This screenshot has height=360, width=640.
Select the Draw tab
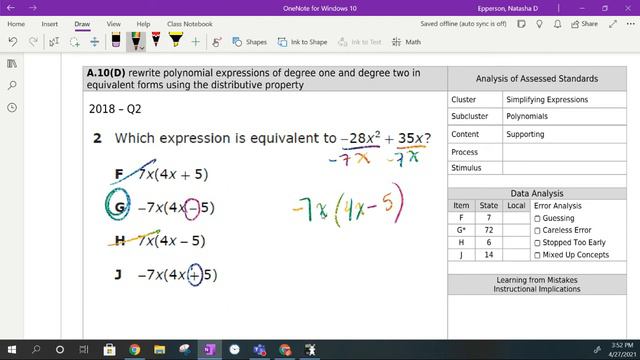(82, 24)
